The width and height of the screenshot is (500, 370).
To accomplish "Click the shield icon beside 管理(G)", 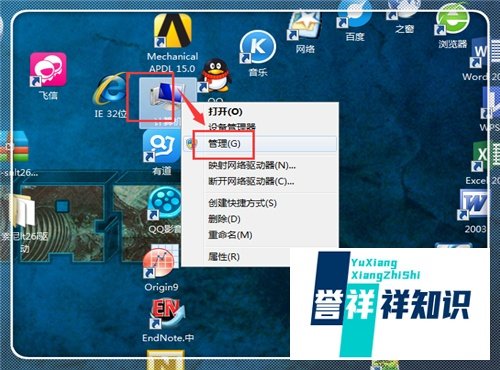I will point(192,144).
